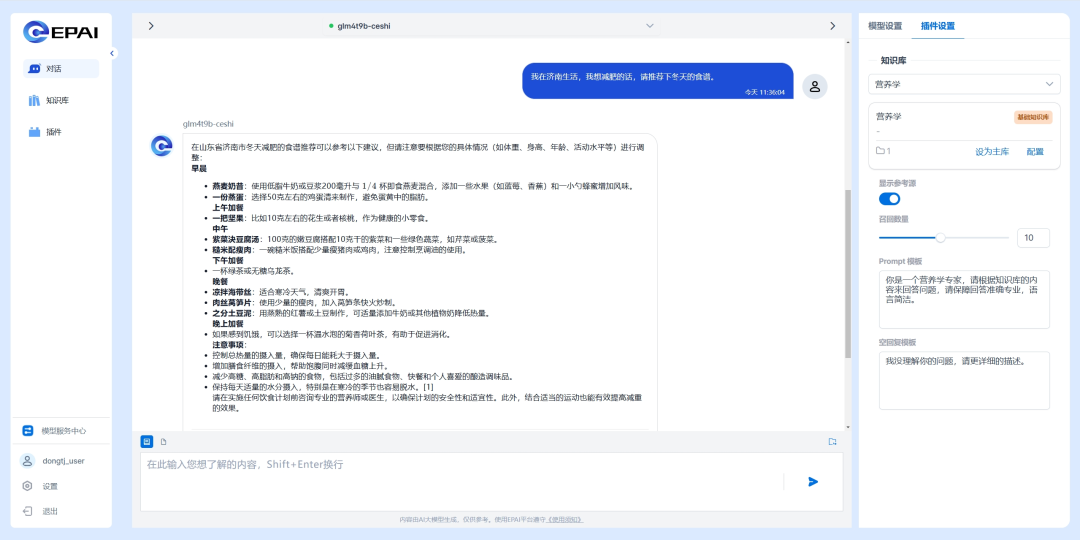Click the 配置 link on the 营养学 card
Screen dimensions: 1080x540
1035,152
